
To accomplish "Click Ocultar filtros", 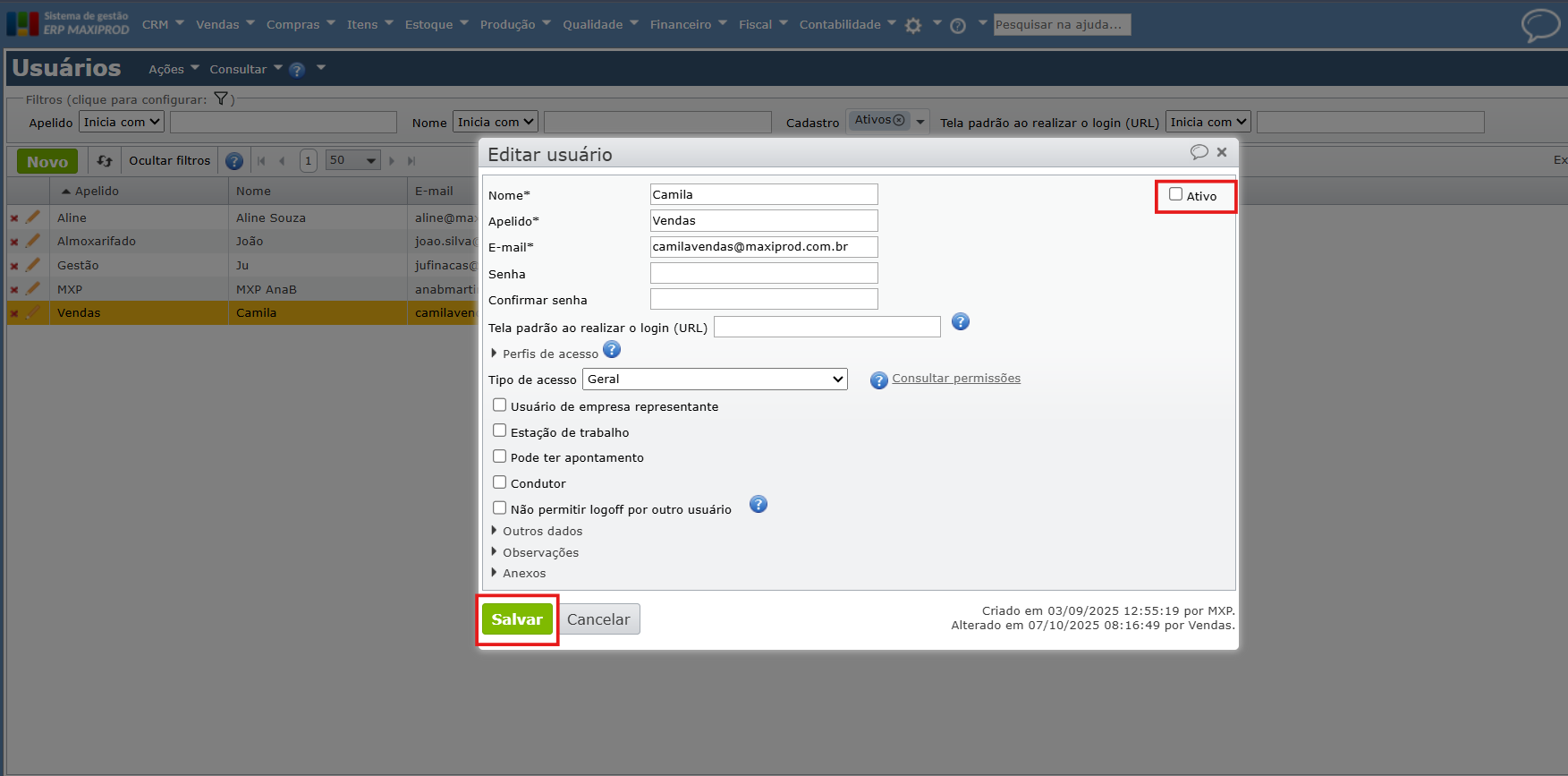I will pyautogui.click(x=169, y=161).
